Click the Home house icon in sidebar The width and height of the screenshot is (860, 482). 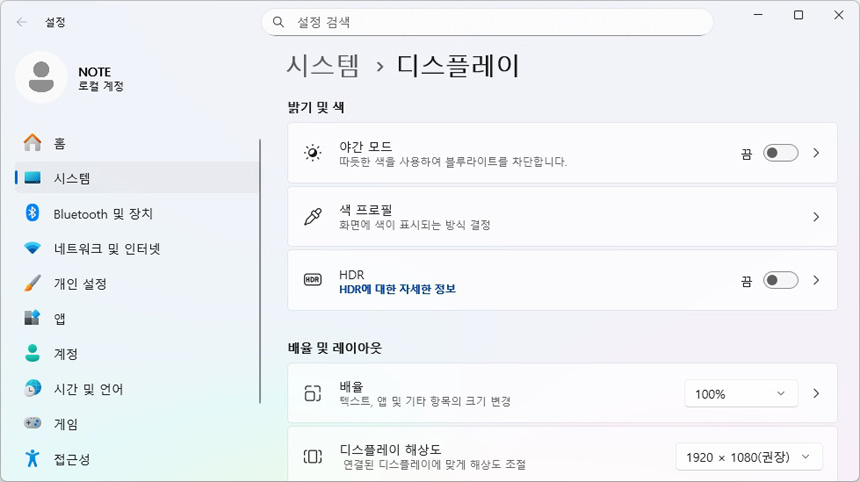click(33, 143)
